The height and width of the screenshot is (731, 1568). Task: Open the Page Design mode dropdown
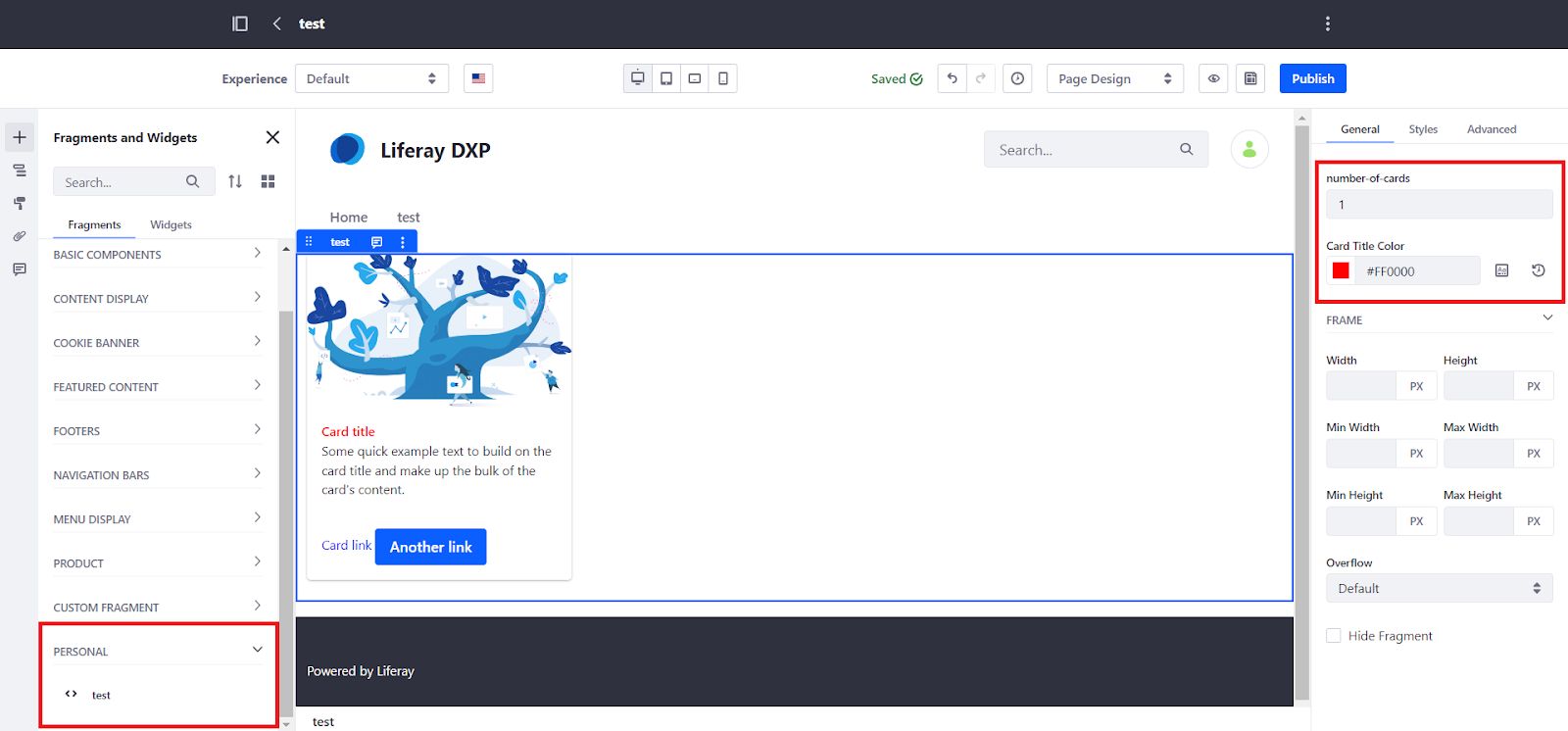click(1115, 78)
